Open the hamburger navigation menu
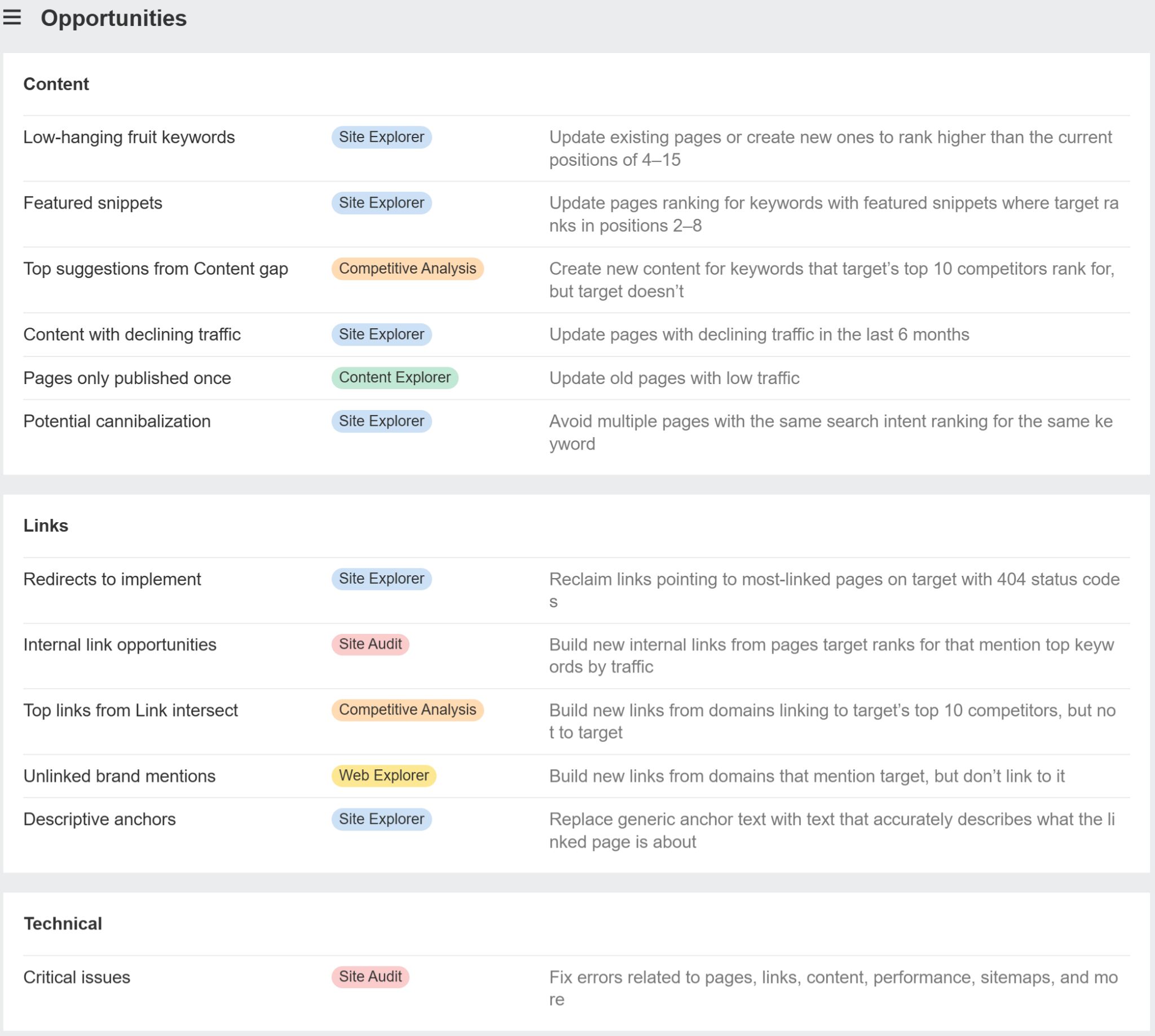 click(x=12, y=19)
